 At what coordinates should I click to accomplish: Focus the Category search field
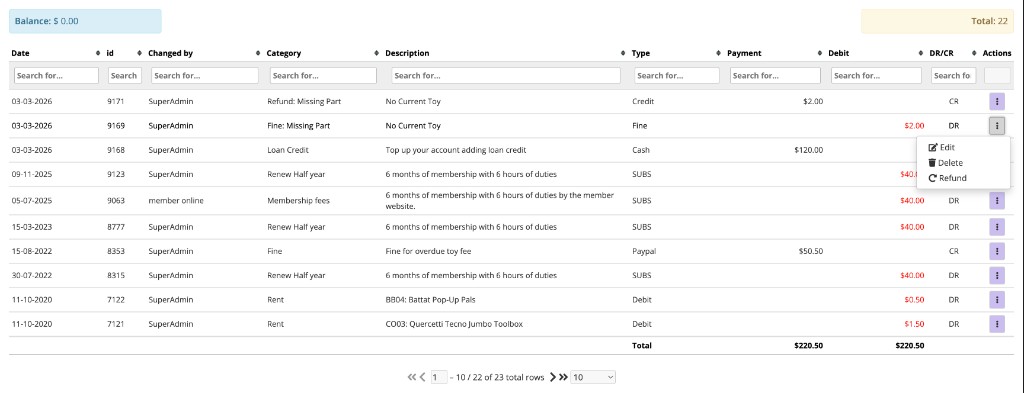click(323, 76)
